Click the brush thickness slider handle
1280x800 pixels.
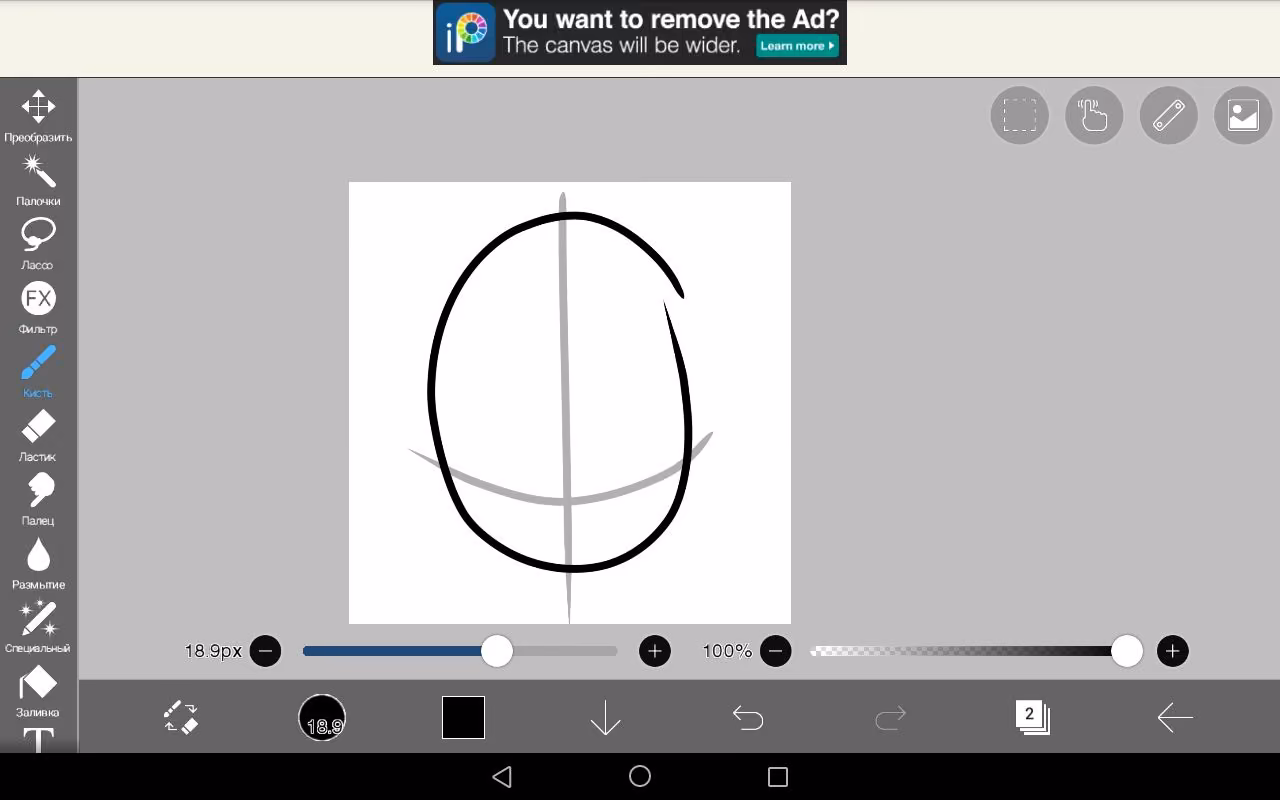(x=497, y=651)
